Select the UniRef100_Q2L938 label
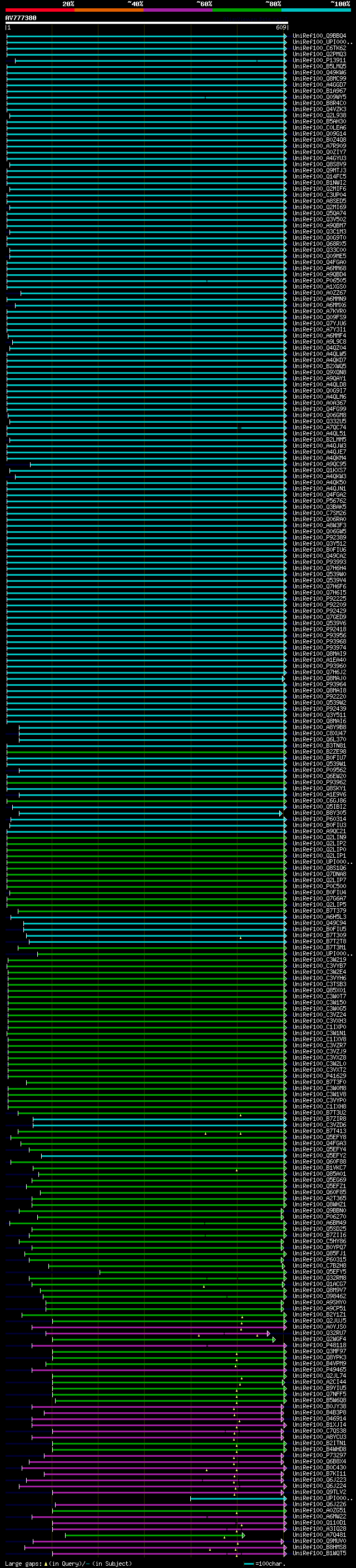 click(x=319, y=115)
